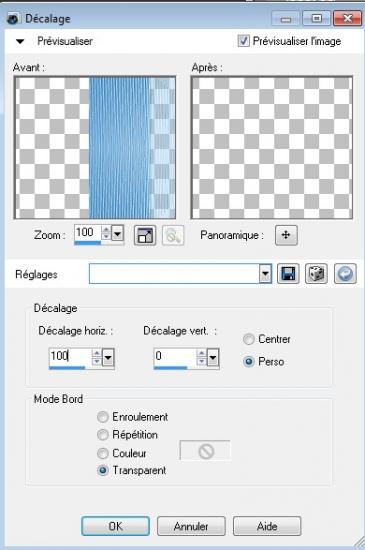The width and height of the screenshot is (365, 550).
Task: Select the Enroulement edge mode
Action: coord(103,417)
